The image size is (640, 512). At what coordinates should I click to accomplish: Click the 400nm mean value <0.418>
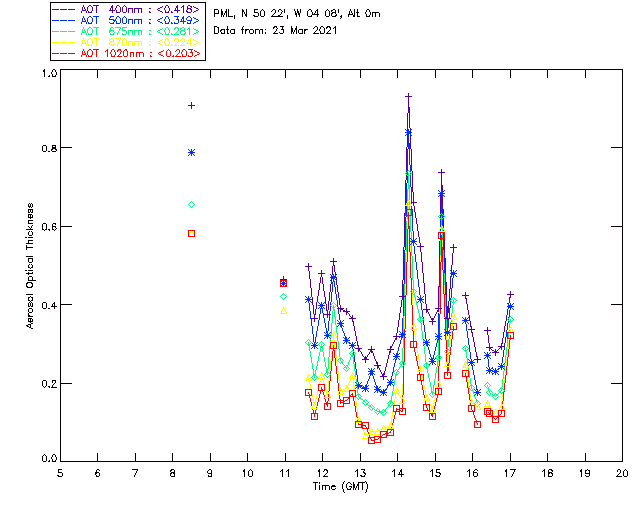click(178, 9)
